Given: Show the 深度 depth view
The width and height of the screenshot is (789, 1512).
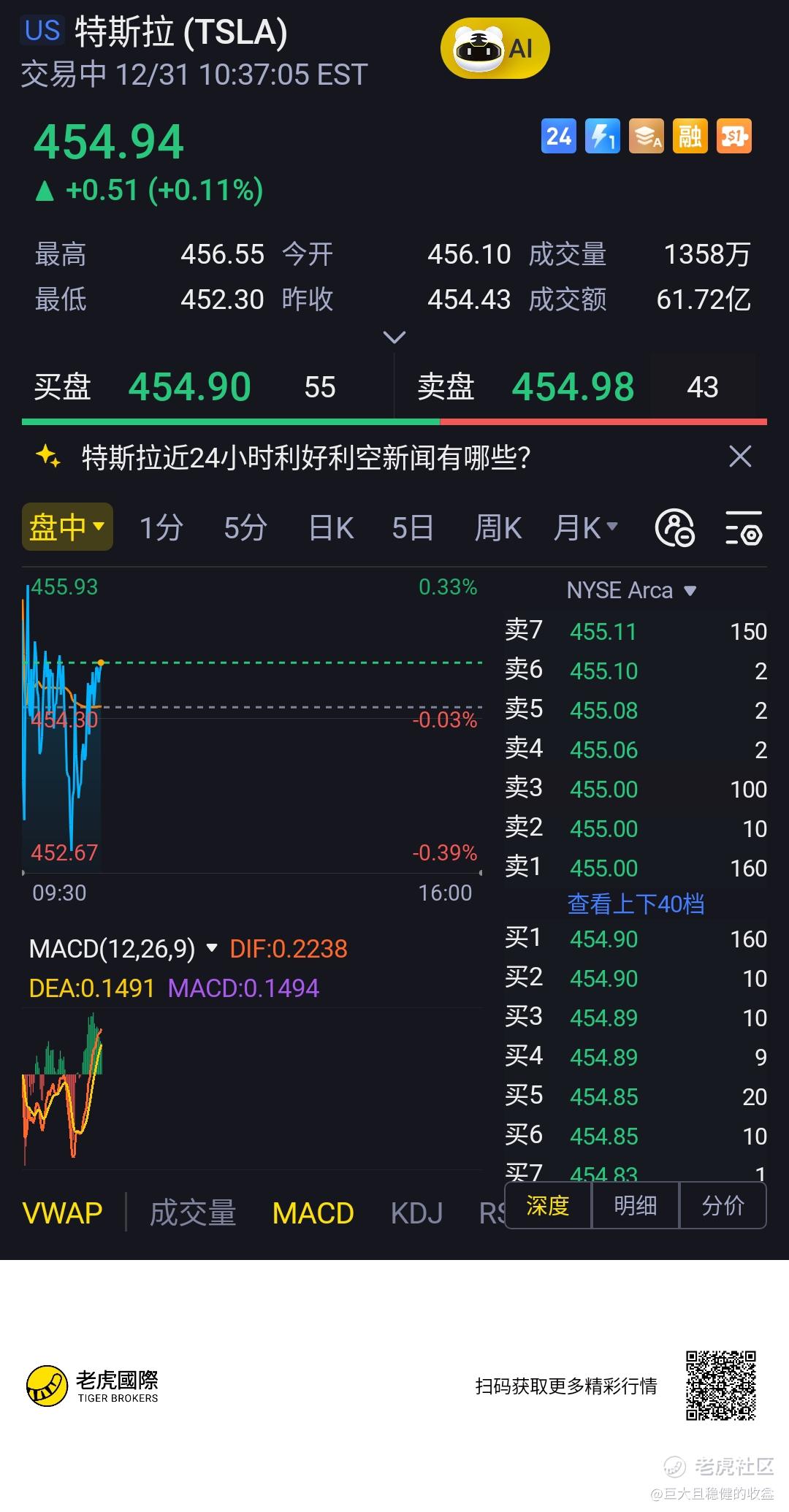Looking at the screenshot, I should [x=548, y=1205].
